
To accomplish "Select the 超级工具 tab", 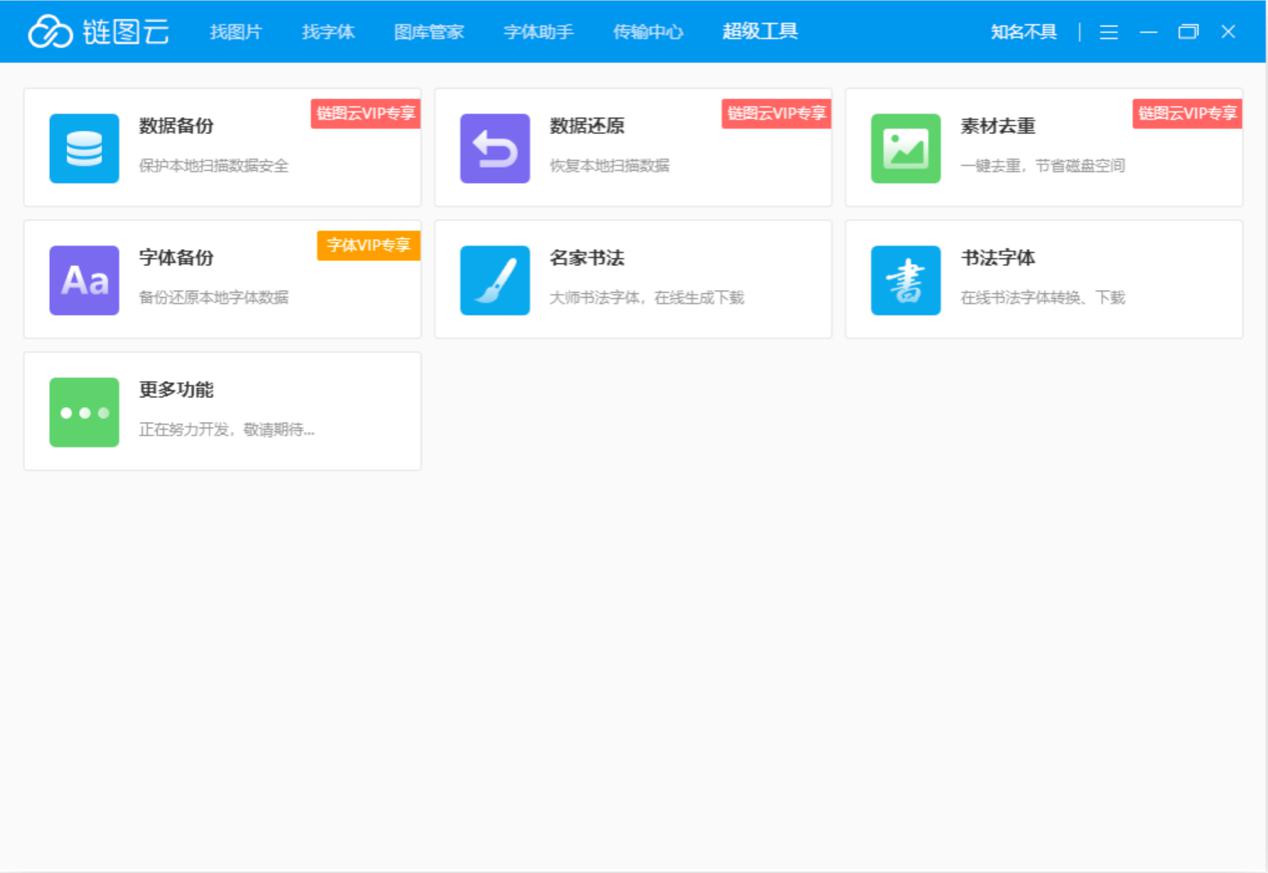I will pos(760,32).
